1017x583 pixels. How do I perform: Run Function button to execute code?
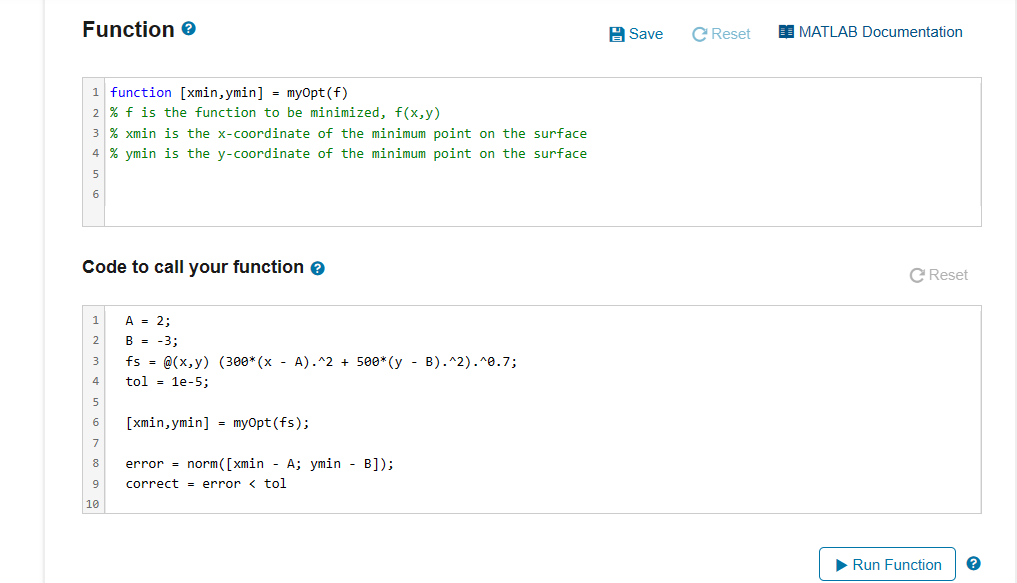pos(887,564)
